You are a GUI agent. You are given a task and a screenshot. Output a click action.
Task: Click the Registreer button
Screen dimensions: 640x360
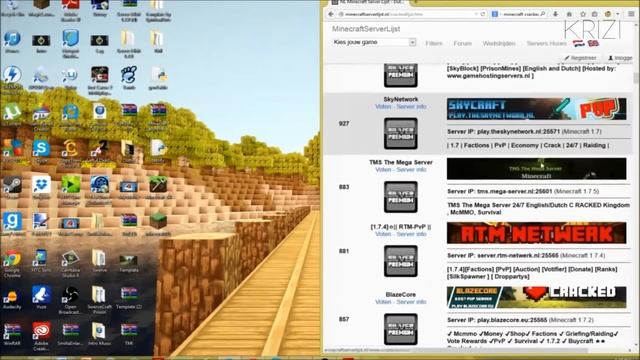[580, 58]
